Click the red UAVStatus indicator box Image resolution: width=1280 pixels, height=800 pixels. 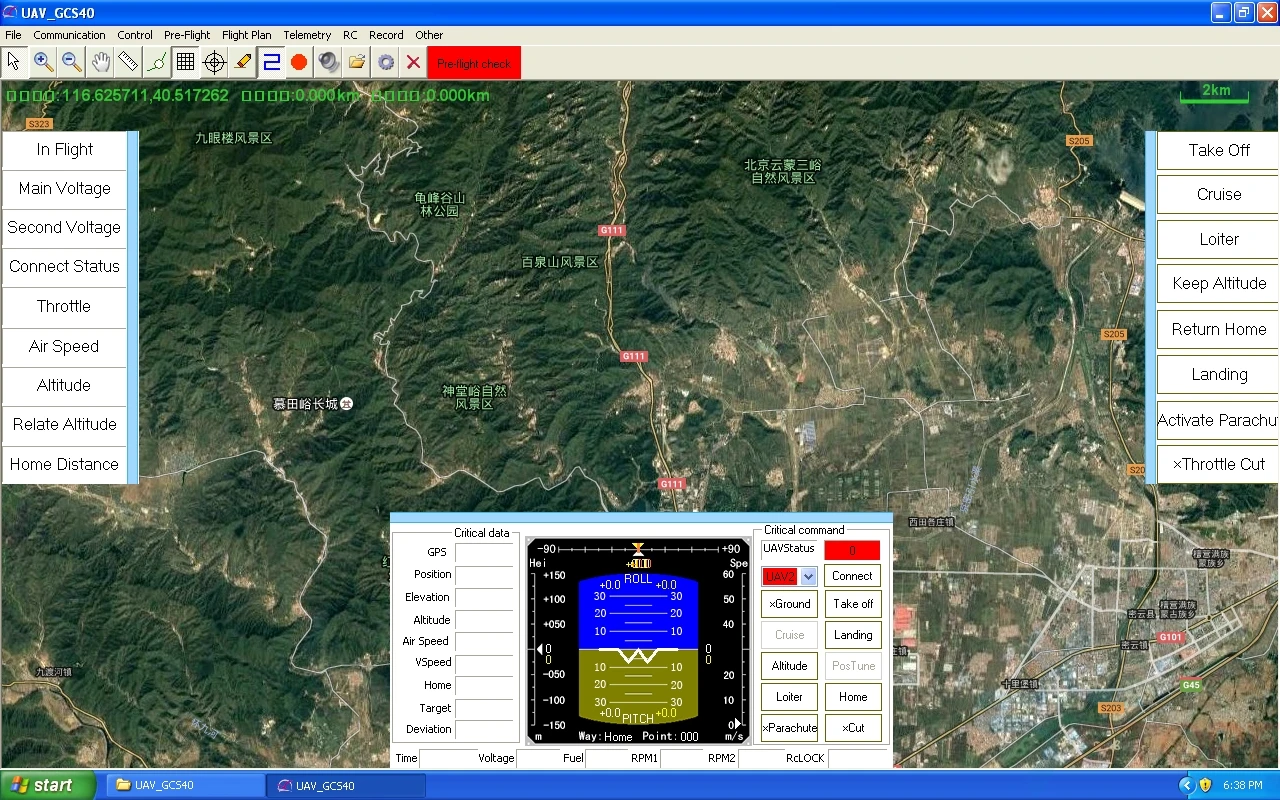[852, 550]
